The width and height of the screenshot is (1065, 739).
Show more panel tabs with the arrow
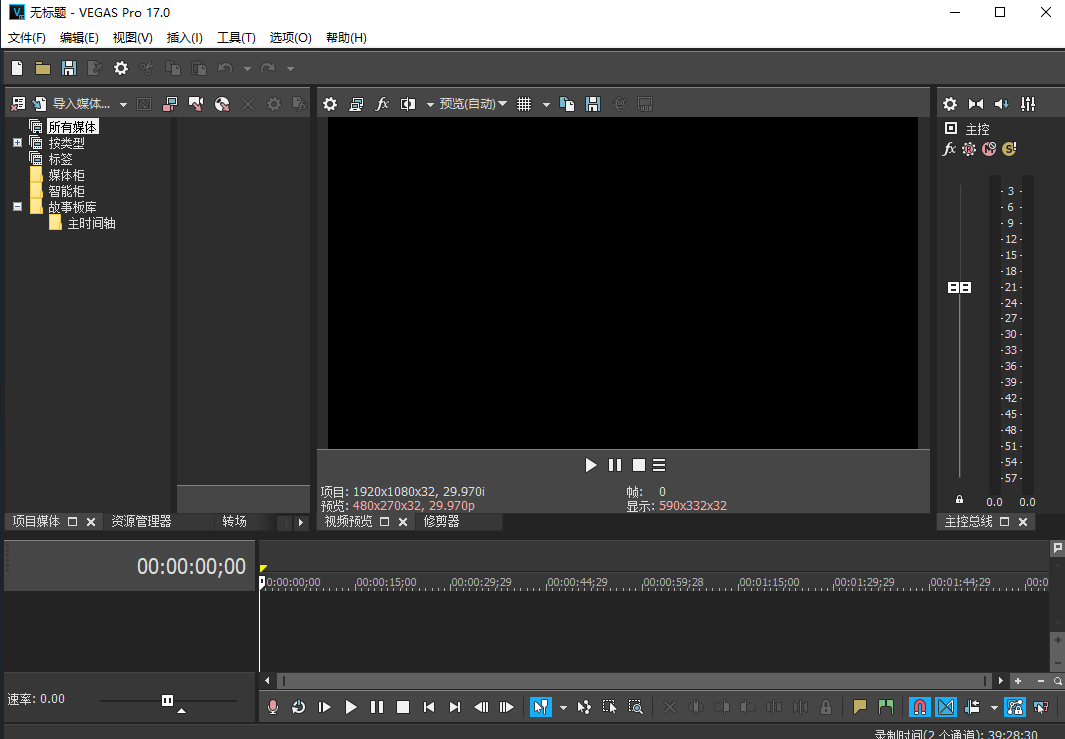[301, 522]
